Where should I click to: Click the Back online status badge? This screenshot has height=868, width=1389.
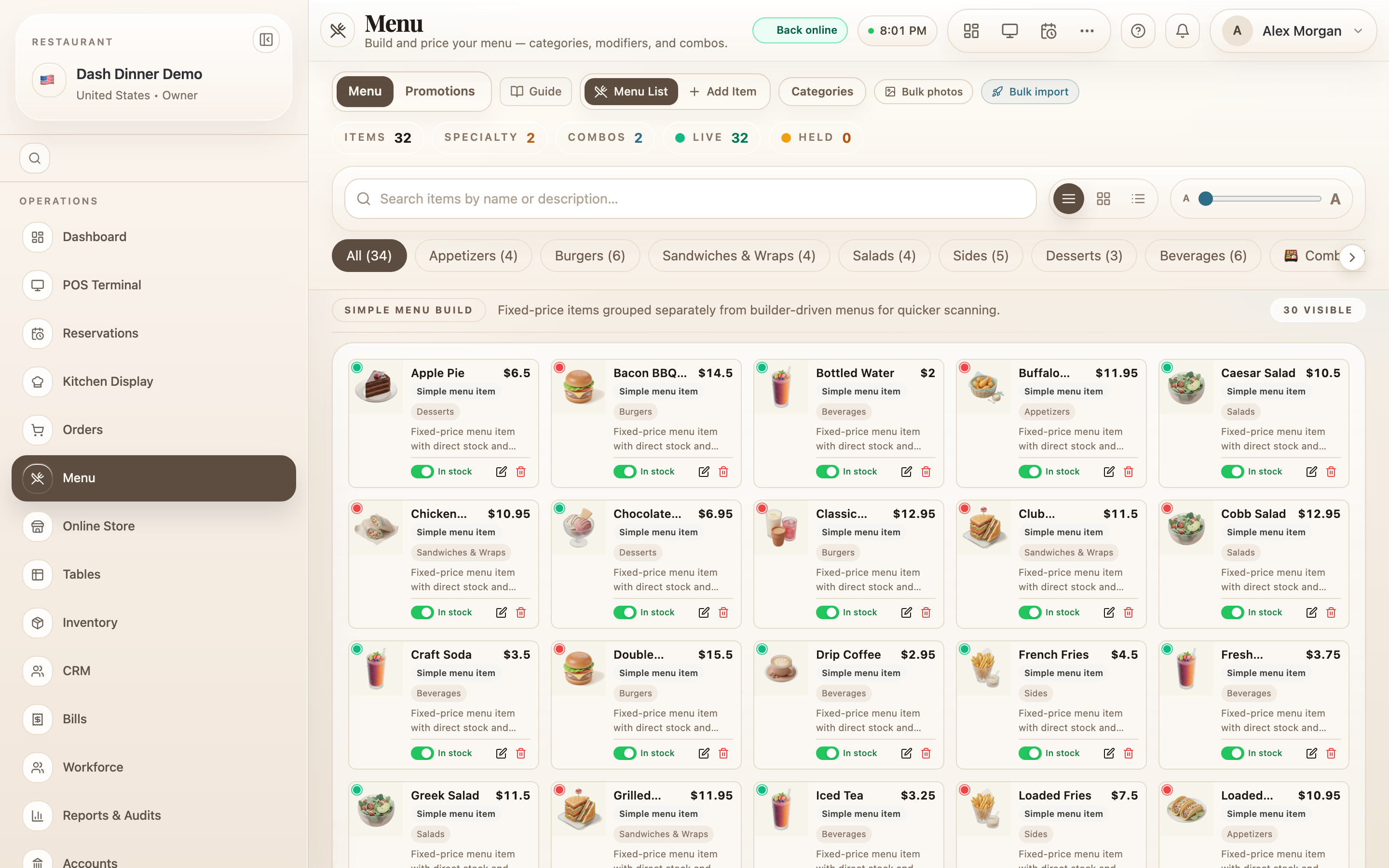[800, 30]
